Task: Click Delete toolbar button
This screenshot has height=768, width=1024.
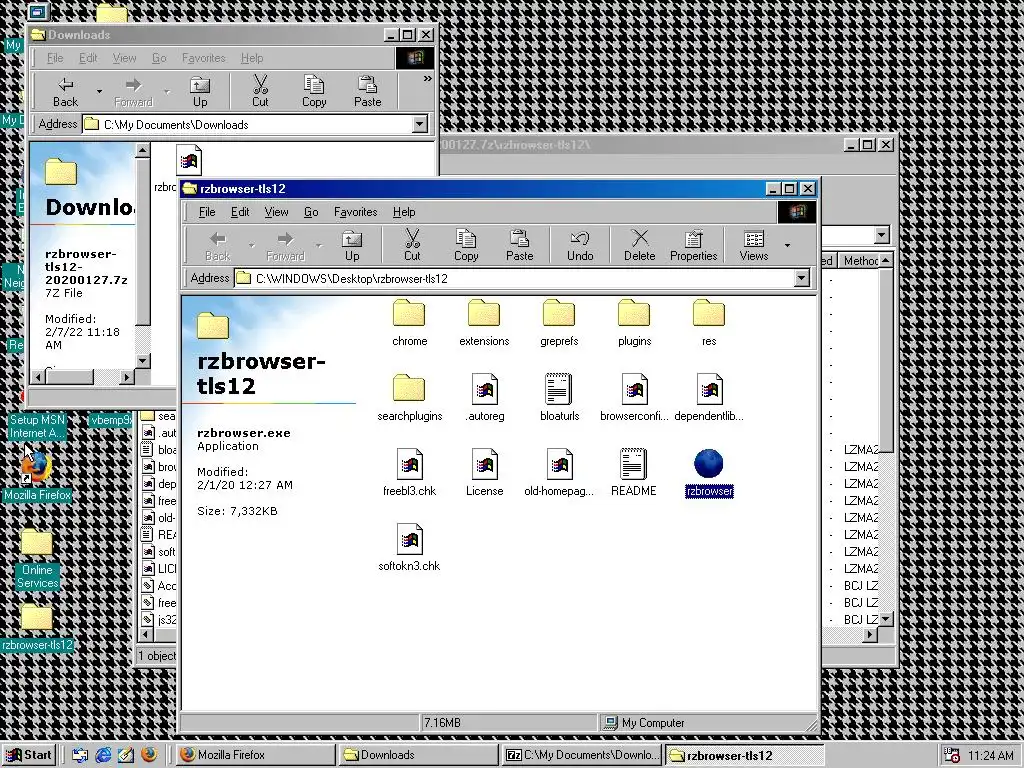Action: [x=639, y=246]
